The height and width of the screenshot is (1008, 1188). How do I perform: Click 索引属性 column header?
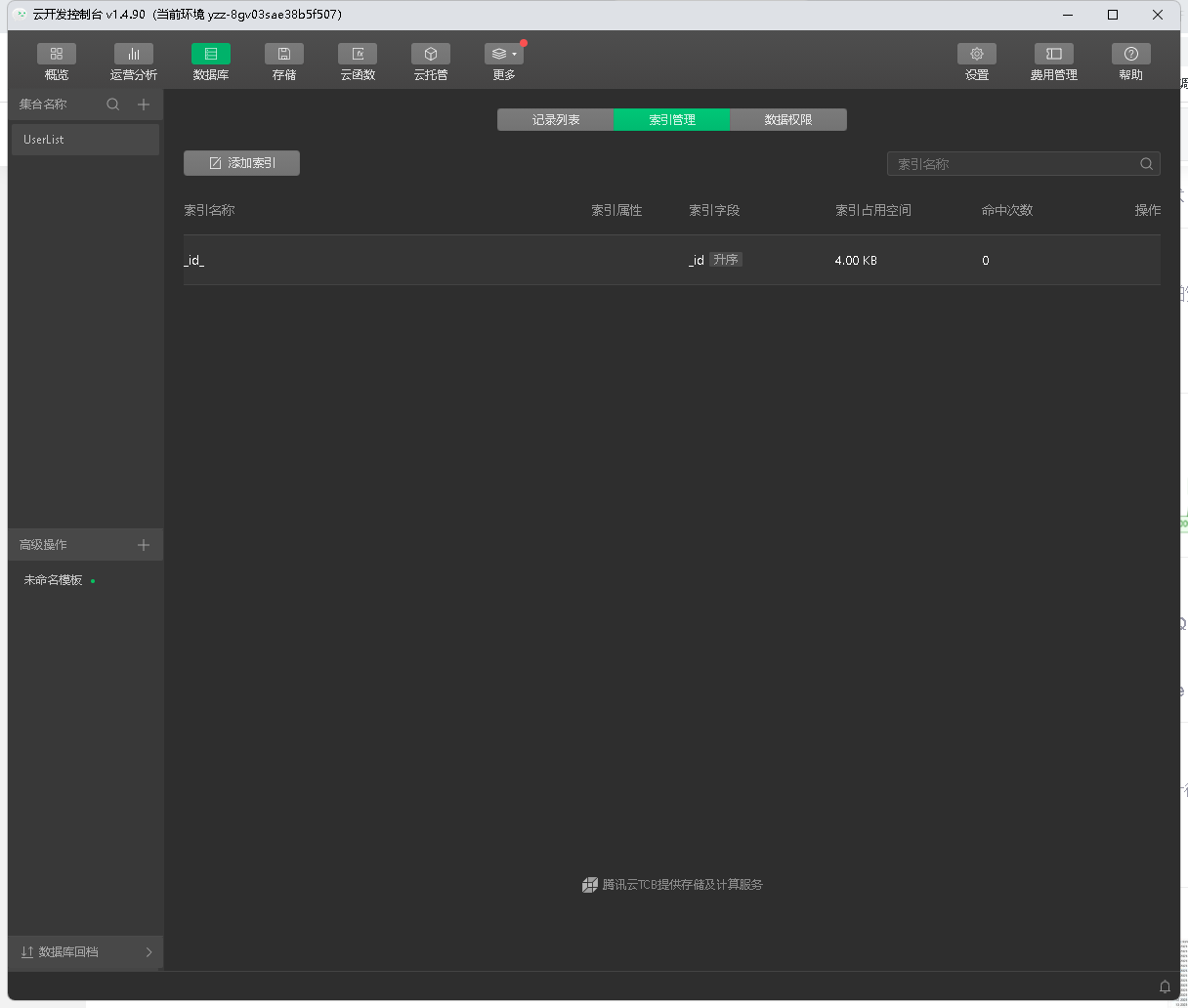point(616,210)
